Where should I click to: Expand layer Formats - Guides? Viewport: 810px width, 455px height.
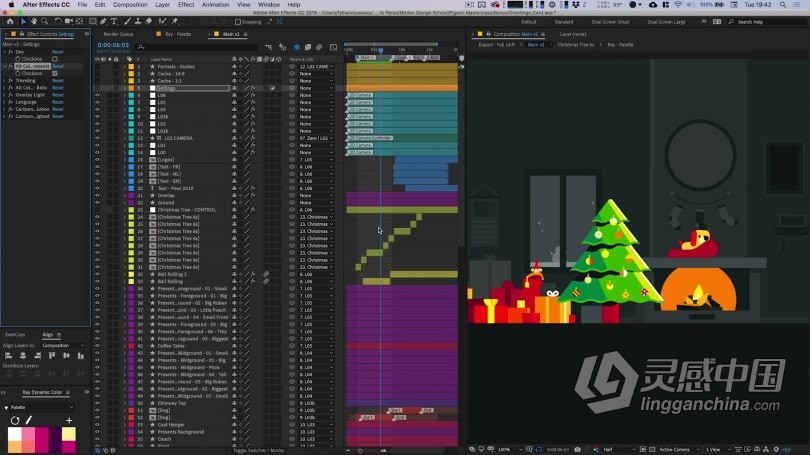(124, 67)
